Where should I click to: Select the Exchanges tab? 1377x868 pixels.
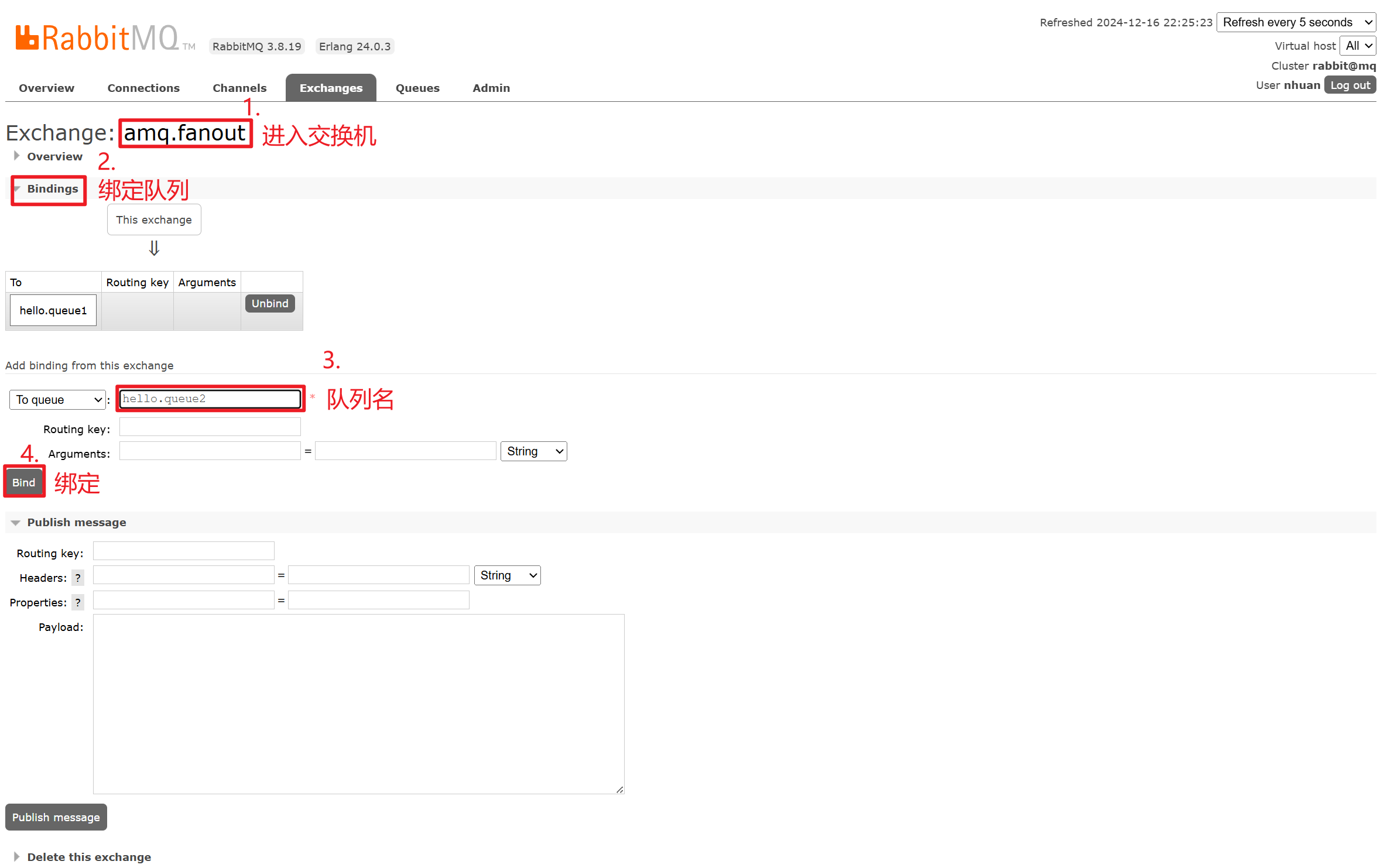point(331,88)
